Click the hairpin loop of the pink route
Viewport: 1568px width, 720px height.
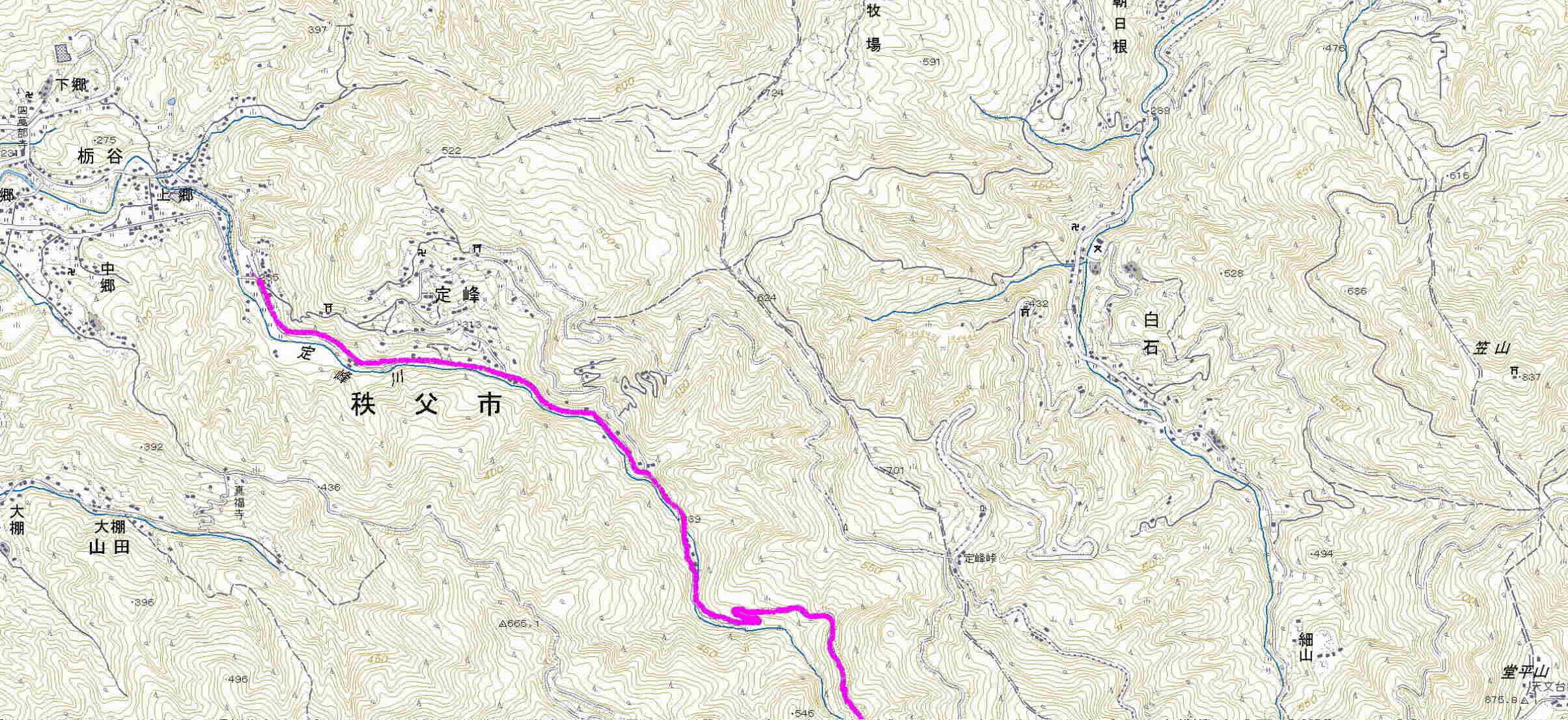[x=746, y=616]
